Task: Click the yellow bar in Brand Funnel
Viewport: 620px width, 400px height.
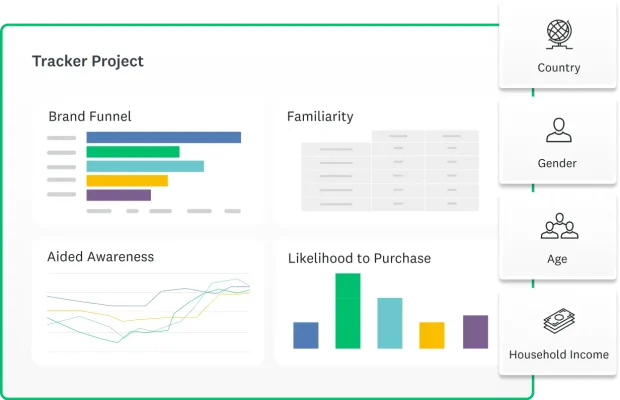Action: [127, 181]
